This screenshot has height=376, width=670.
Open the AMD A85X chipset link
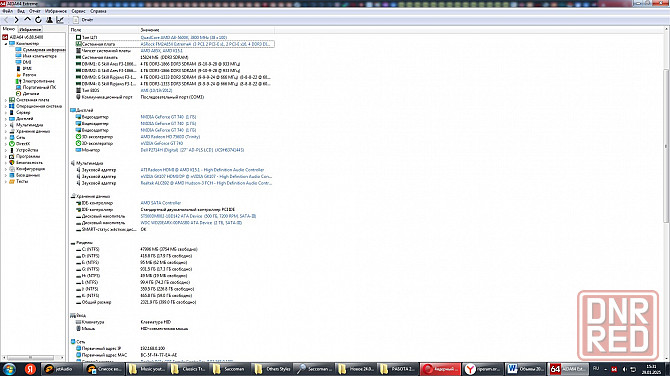(162, 51)
